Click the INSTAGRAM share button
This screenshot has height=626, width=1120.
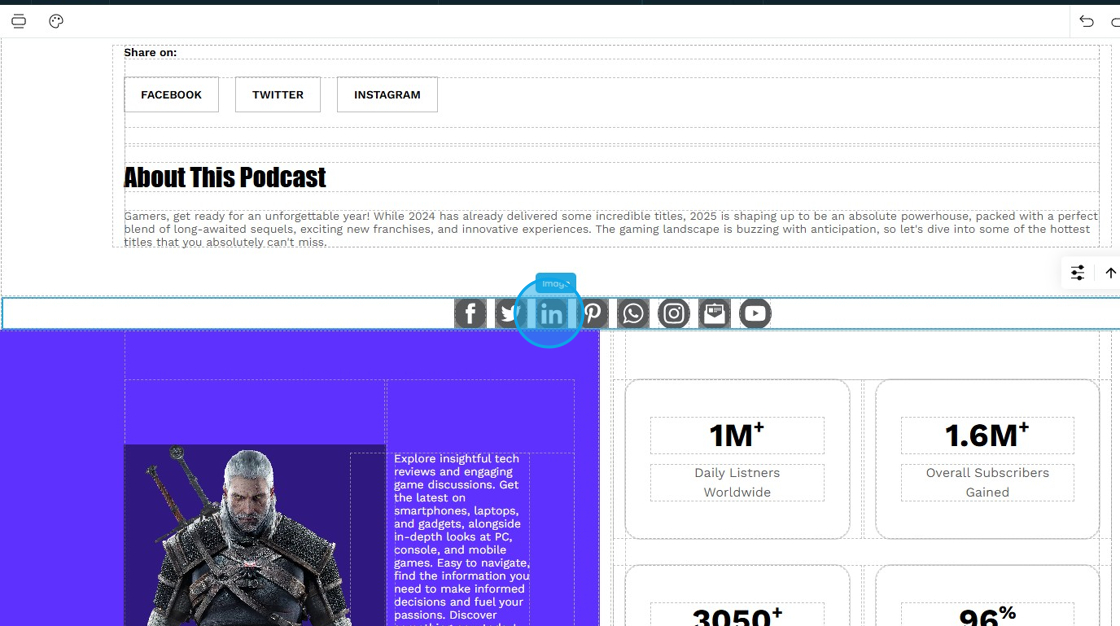387,94
